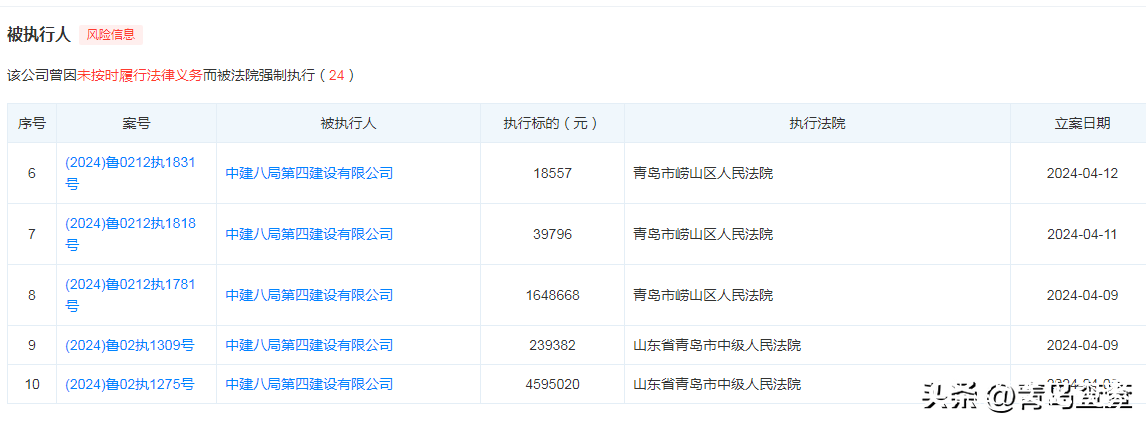Click 青岛市崂山区人民法院 in row 8

(702, 295)
